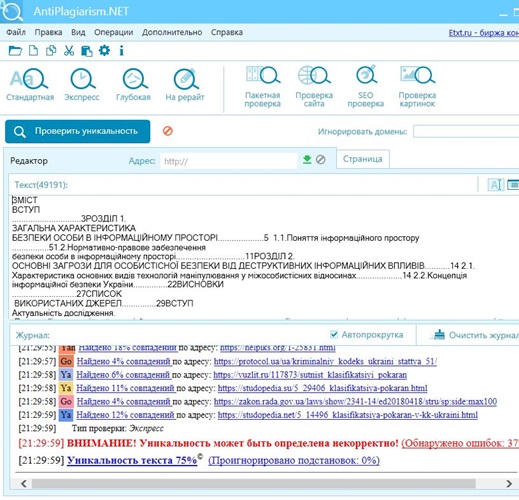
Task: Open the Правка menu
Action: [48, 32]
